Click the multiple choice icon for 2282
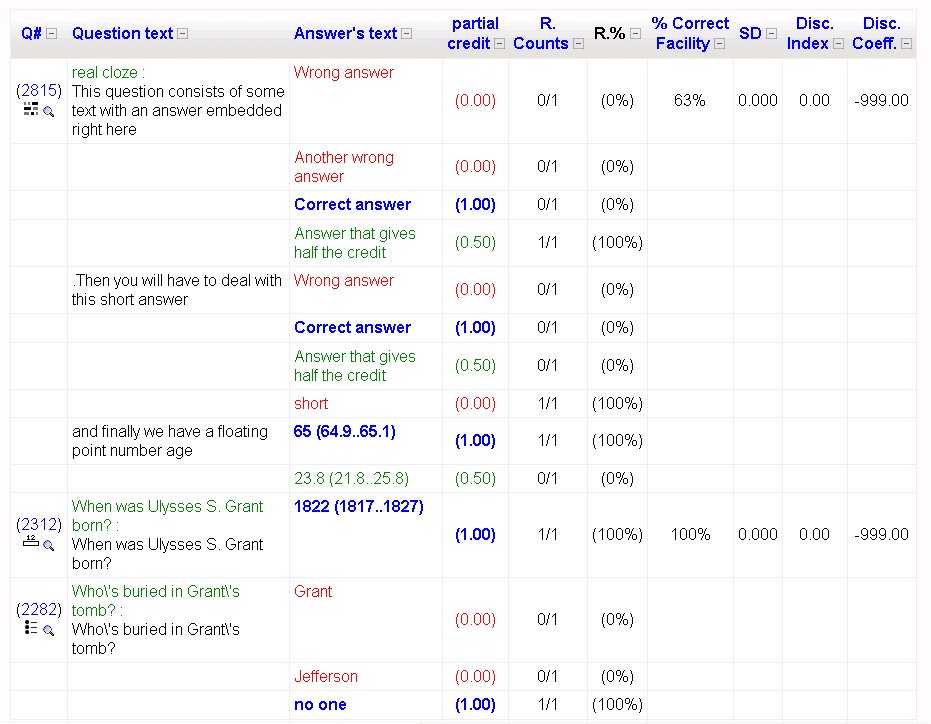Image resolution: width=931 pixels, height=724 pixels. 30,628
